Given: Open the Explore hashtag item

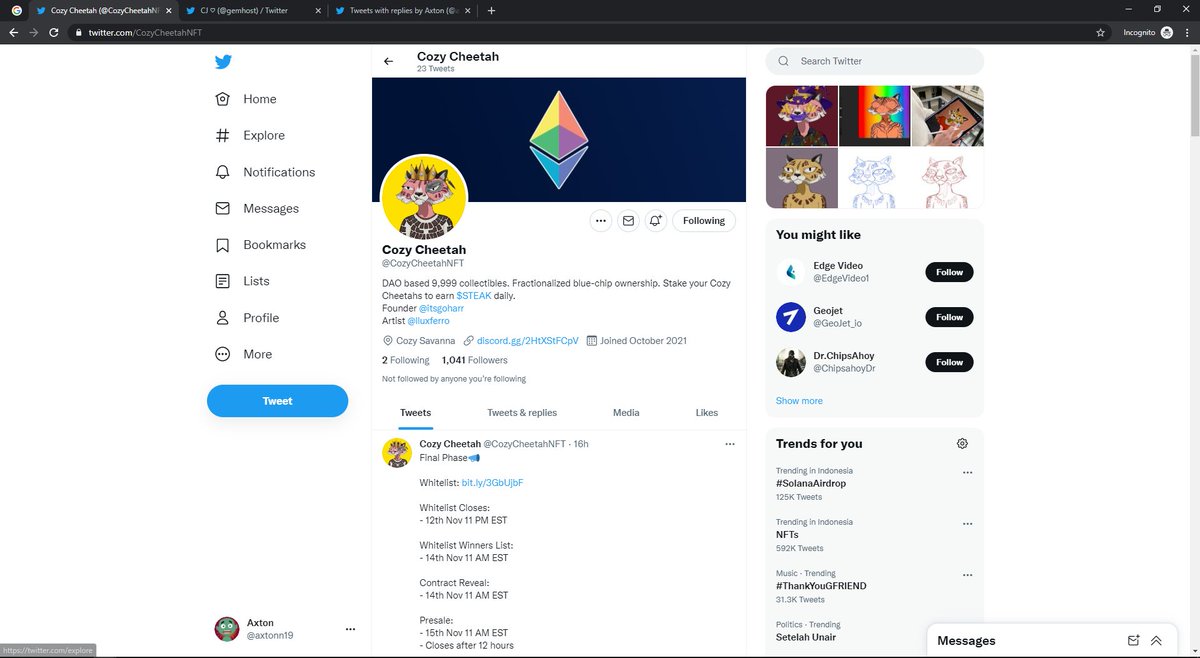Looking at the screenshot, I should [250, 135].
